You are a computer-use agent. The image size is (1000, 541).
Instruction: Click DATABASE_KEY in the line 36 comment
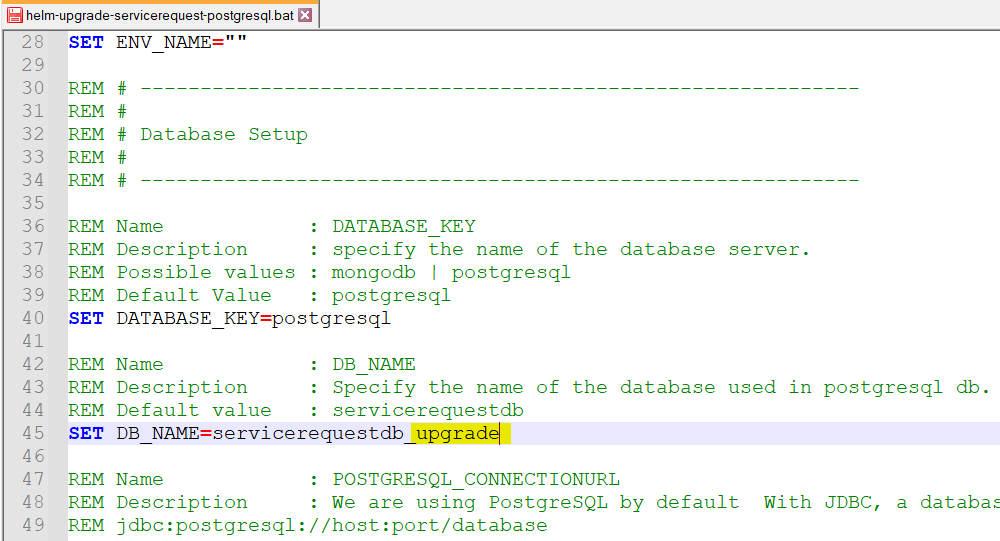[404, 226]
